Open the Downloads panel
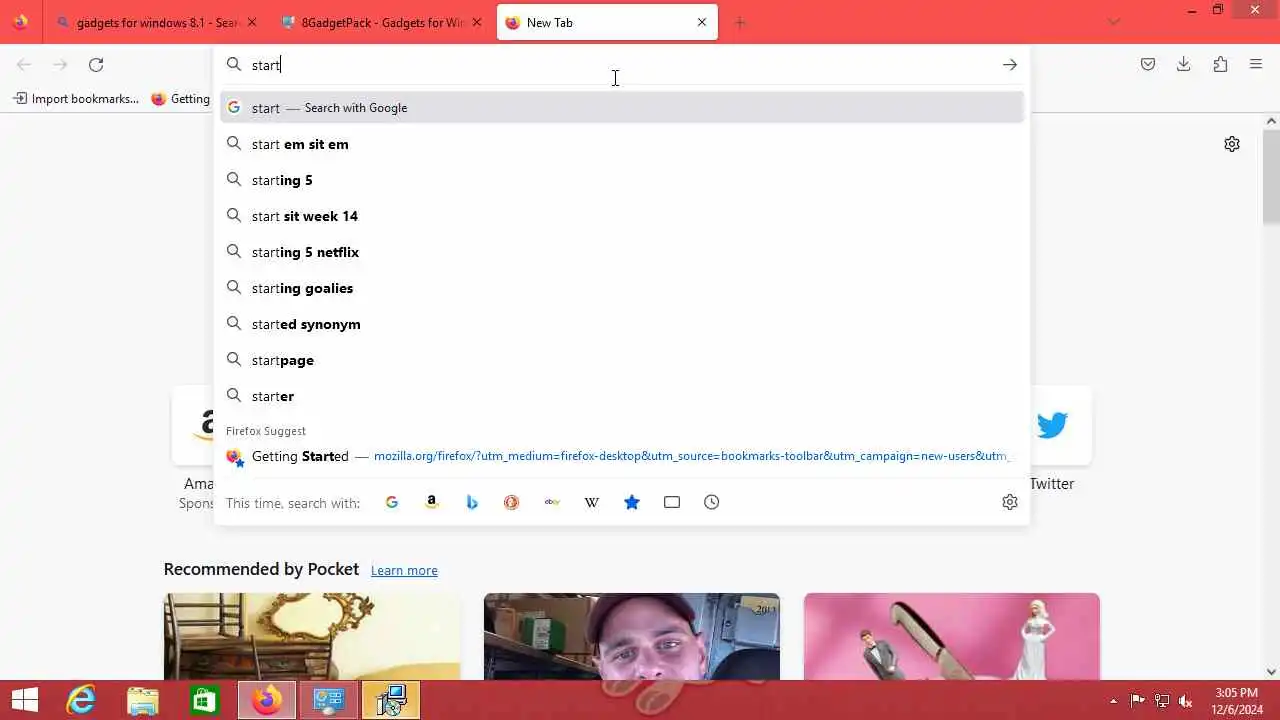Viewport: 1280px width, 720px height. point(1184,65)
